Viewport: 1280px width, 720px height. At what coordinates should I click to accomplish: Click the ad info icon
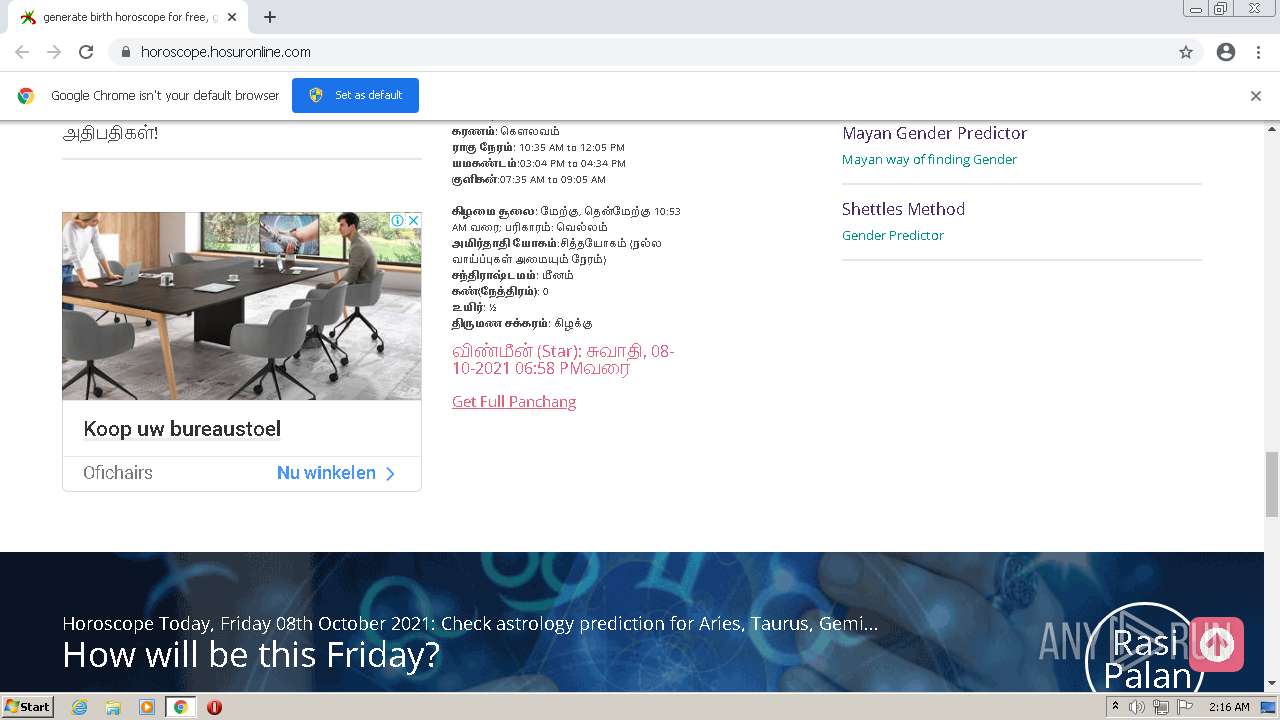(x=398, y=220)
